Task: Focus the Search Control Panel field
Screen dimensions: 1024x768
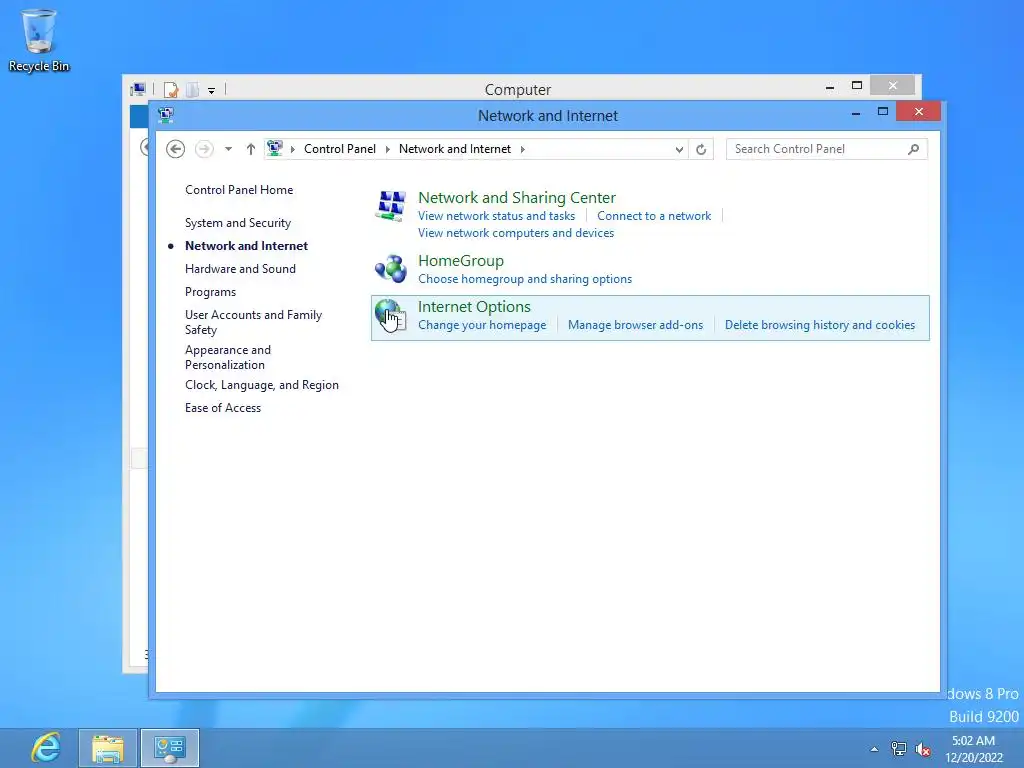Action: 816,149
